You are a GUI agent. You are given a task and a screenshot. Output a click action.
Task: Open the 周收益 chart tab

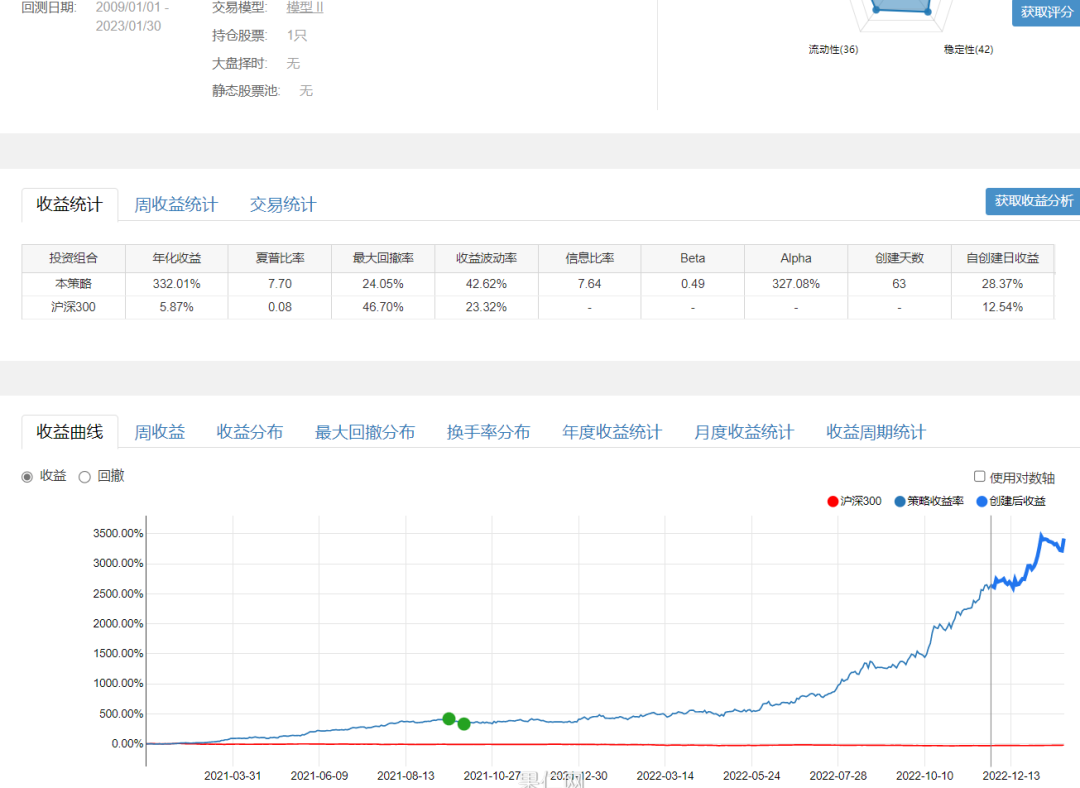(160, 432)
